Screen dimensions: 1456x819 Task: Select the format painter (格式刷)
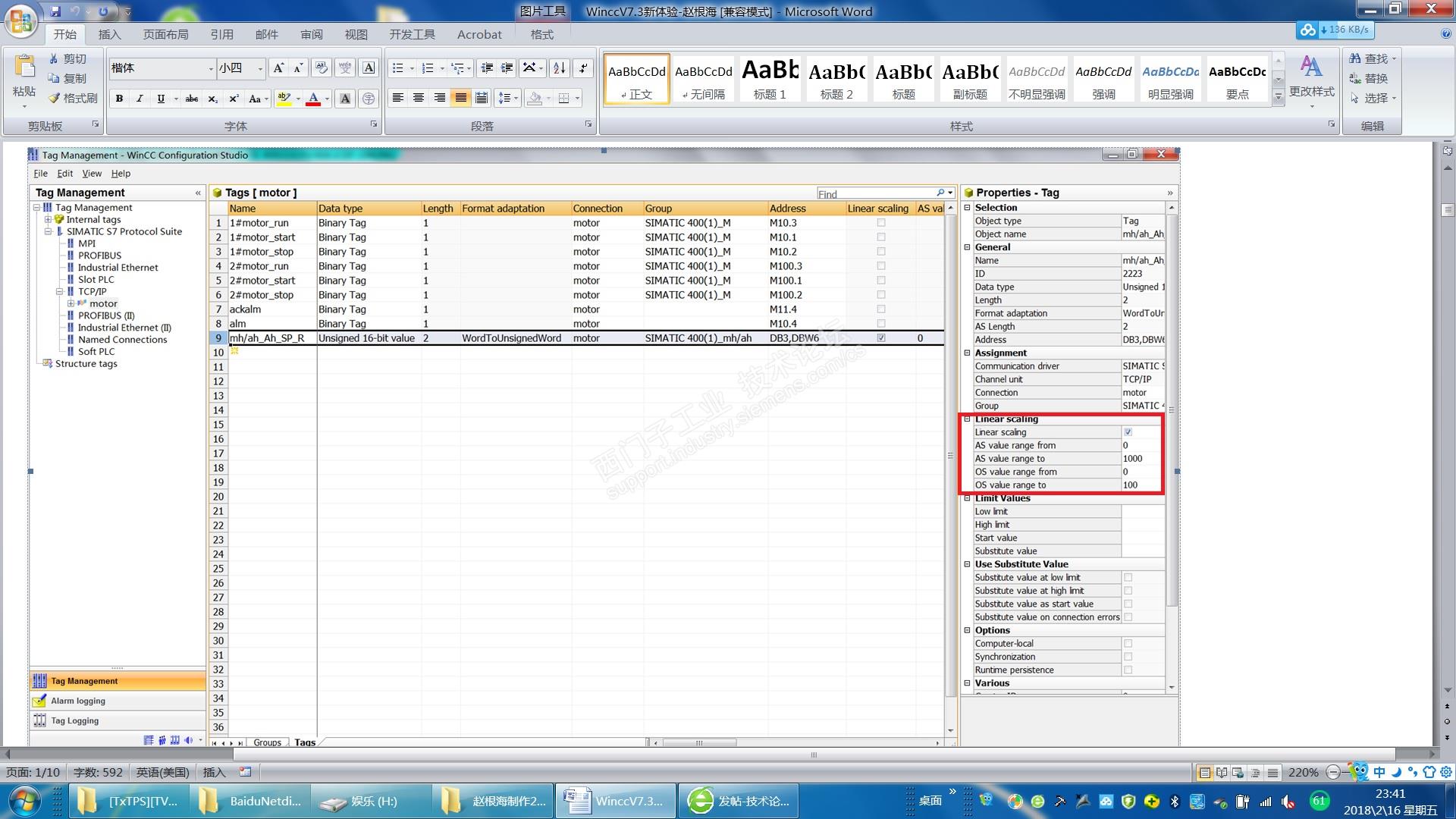[73, 98]
